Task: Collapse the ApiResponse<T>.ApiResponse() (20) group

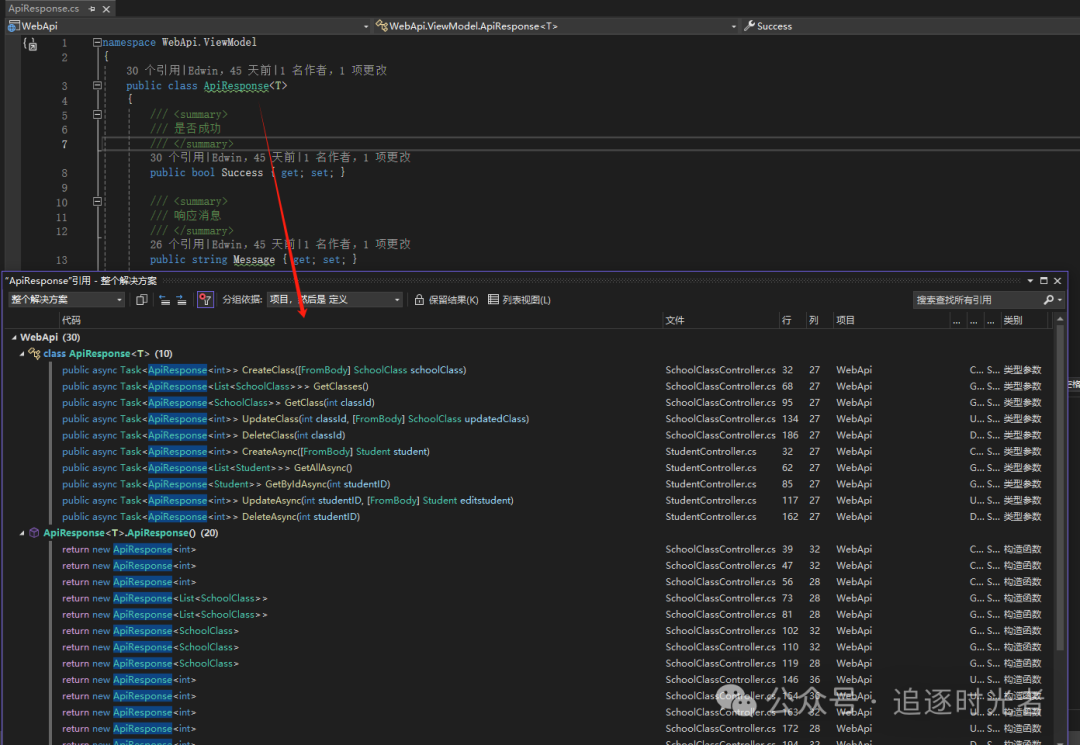Action: coord(22,533)
